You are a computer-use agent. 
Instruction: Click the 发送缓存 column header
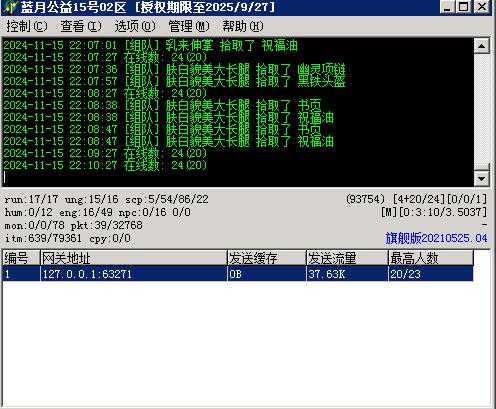(x=267, y=258)
